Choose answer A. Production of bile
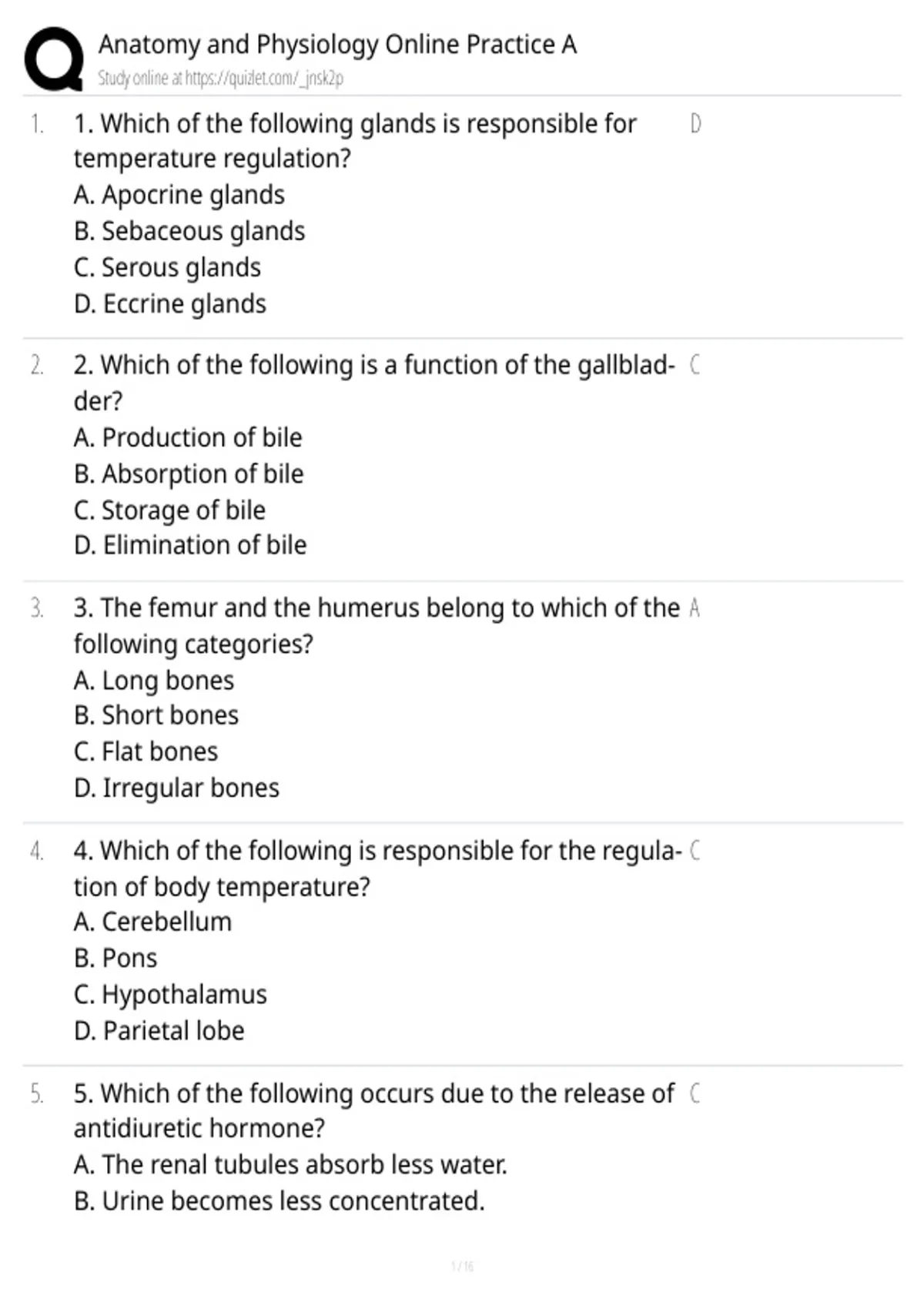Screen dimensions: 924x1309 [188, 437]
